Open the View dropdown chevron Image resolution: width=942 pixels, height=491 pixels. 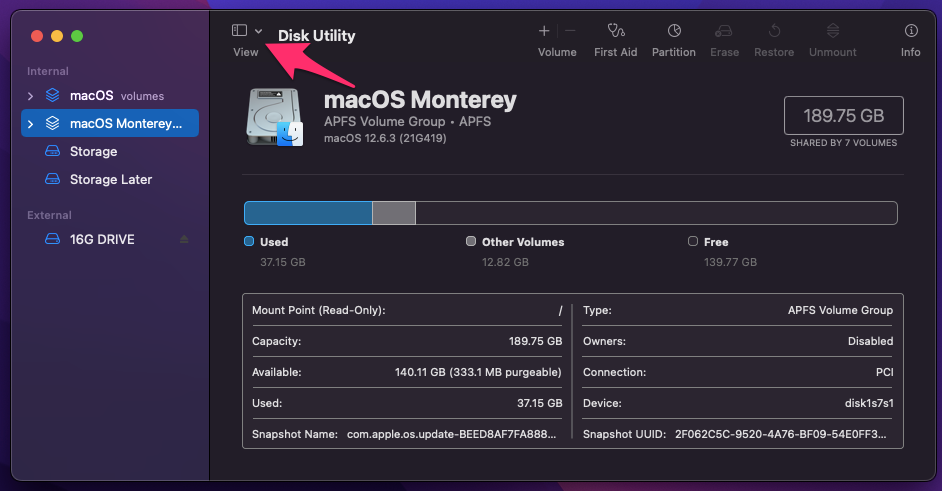click(x=258, y=31)
